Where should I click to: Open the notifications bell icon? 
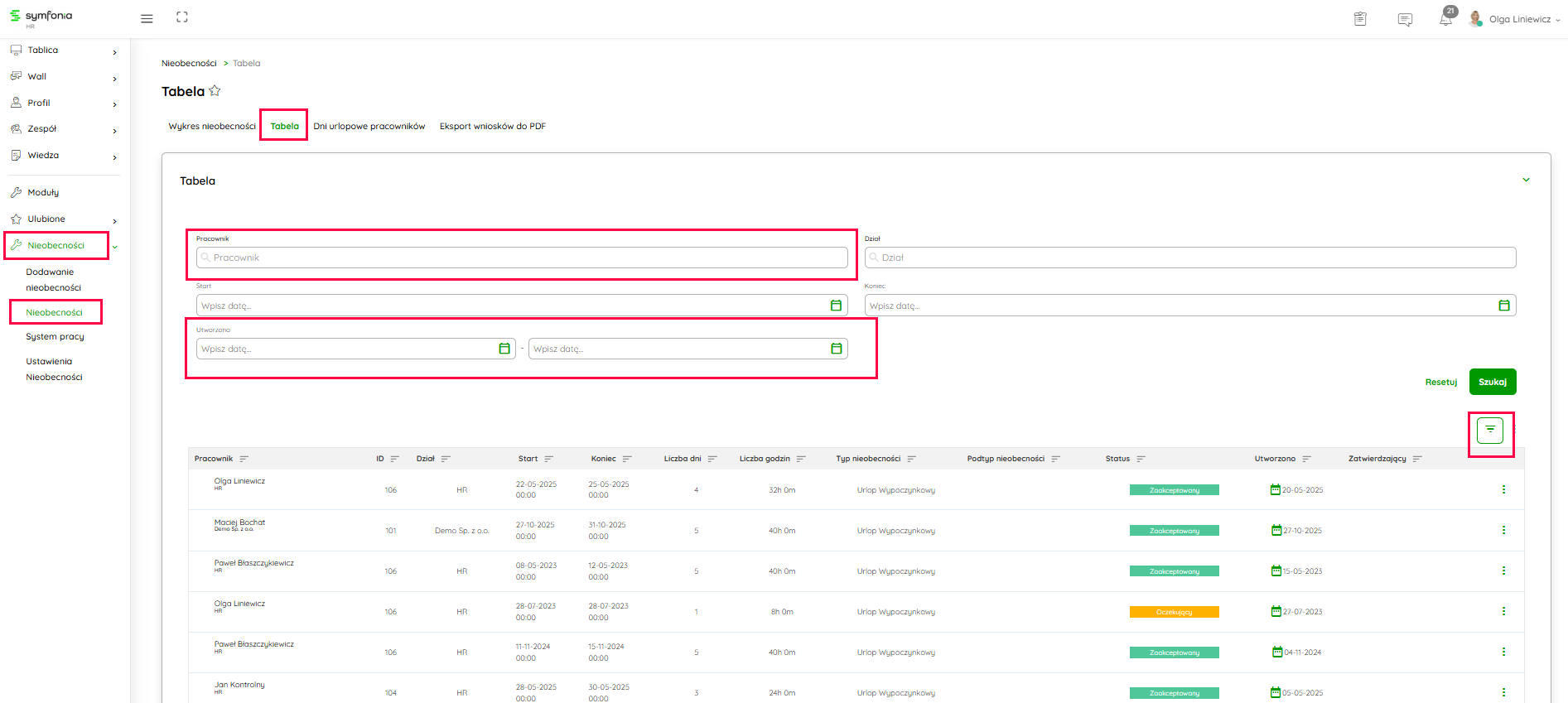click(1445, 19)
